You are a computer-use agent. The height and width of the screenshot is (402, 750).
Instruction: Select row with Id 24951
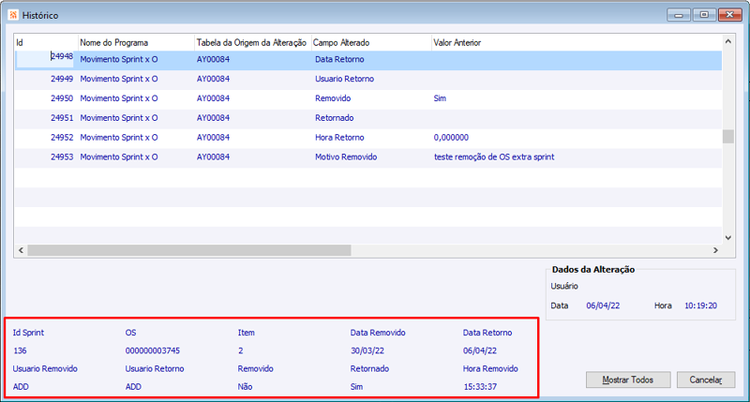[368, 118]
